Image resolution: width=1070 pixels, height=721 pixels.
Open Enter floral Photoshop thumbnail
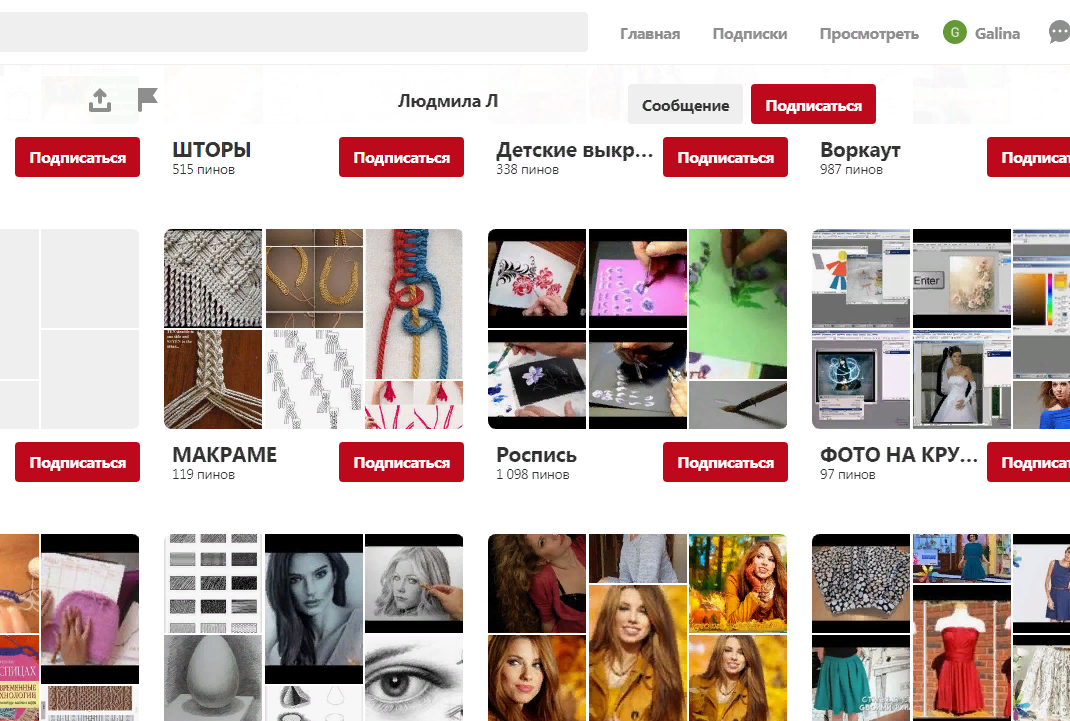[x=962, y=278]
